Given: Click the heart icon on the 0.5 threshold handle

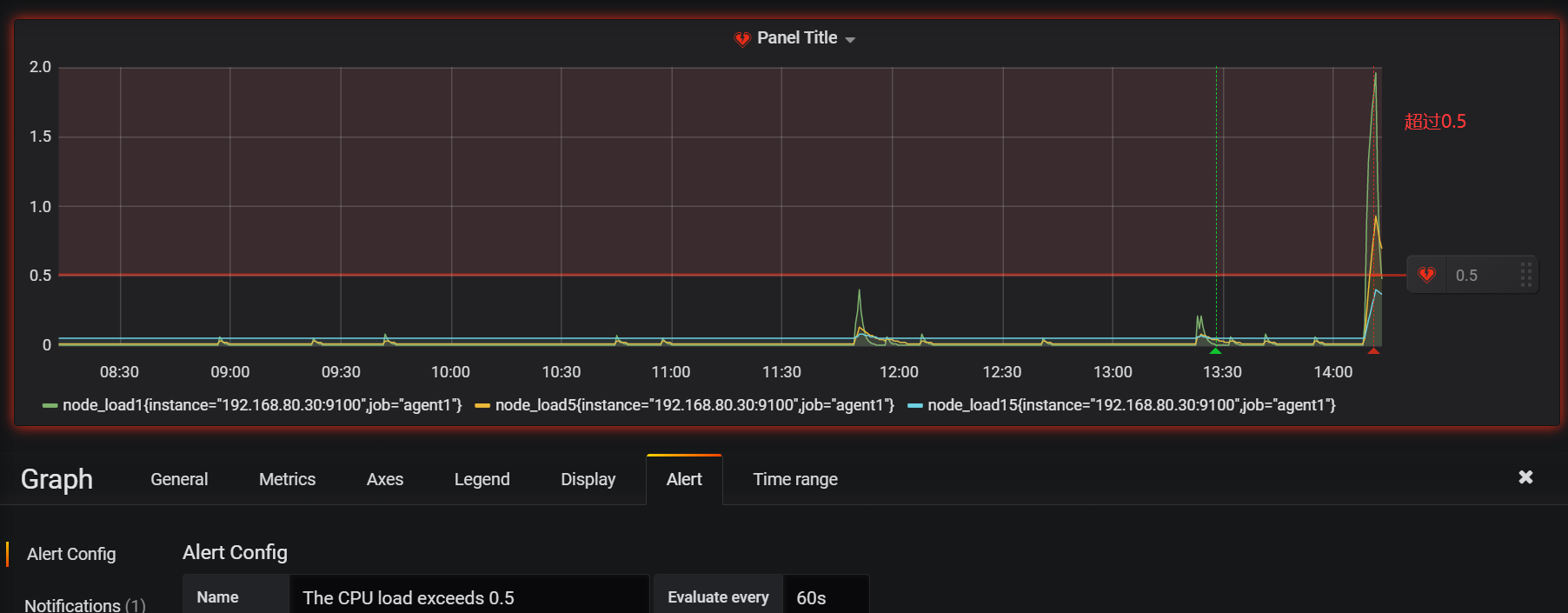Looking at the screenshot, I should [1426, 275].
